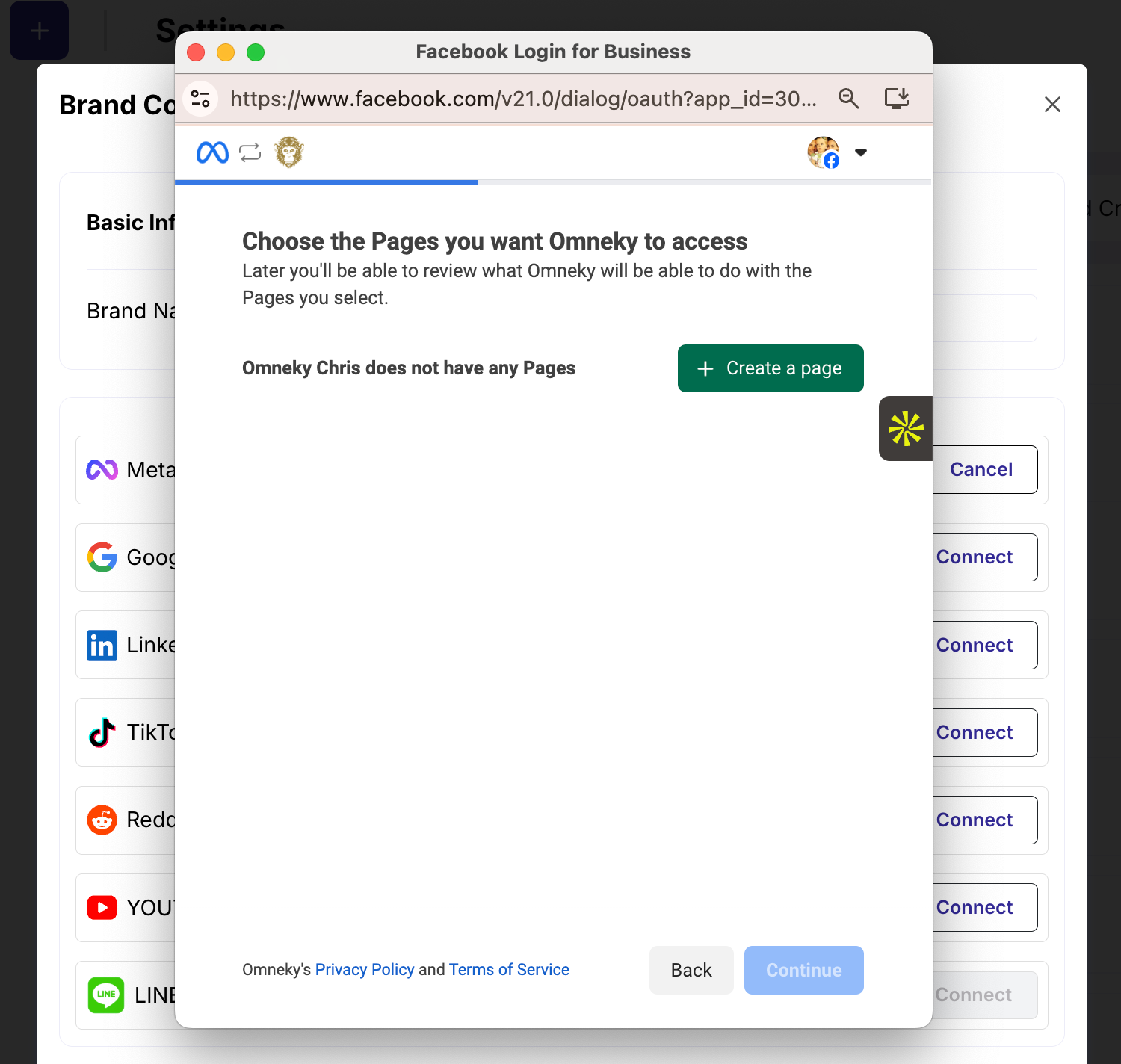
Task: Click the Meta logo in Brand panel
Action: [102, 470]
